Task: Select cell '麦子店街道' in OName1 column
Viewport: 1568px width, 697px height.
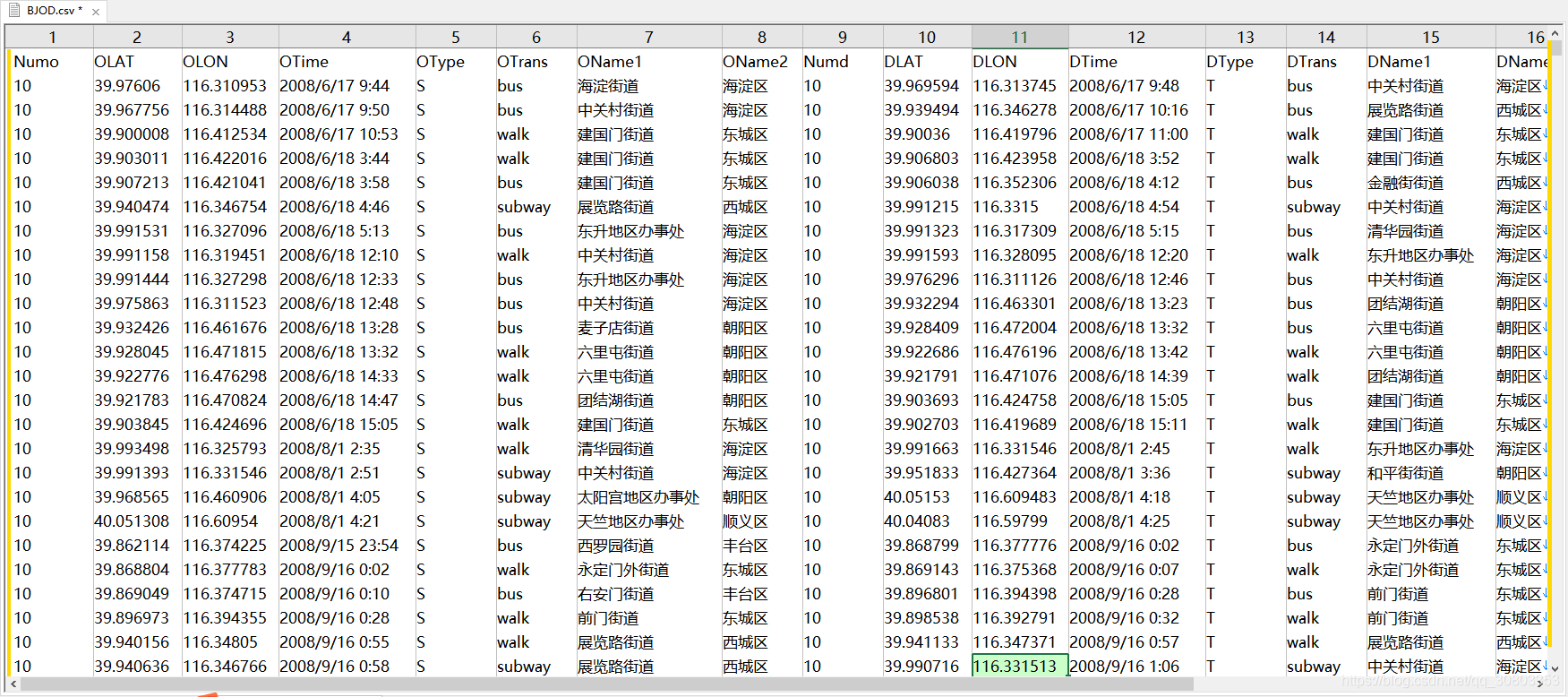Action: tap(649, 328)
